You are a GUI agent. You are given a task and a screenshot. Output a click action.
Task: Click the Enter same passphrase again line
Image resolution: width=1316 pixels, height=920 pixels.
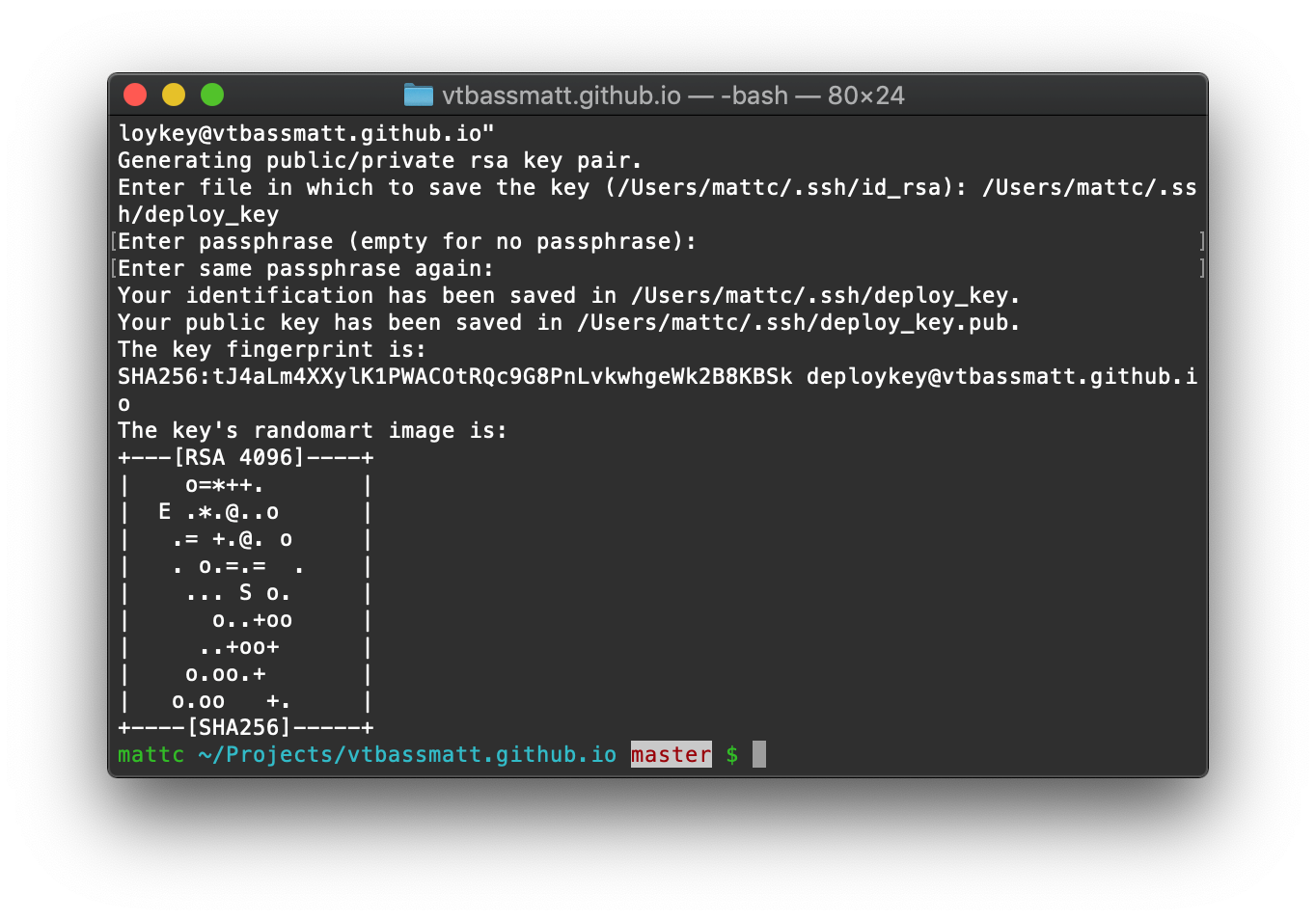pos(306,269)
